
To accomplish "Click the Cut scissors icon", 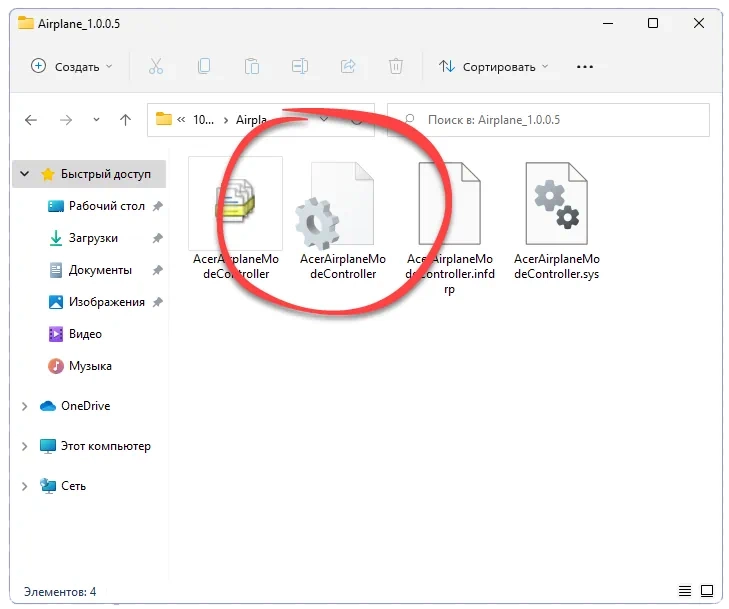I will (x=156, y=66).
